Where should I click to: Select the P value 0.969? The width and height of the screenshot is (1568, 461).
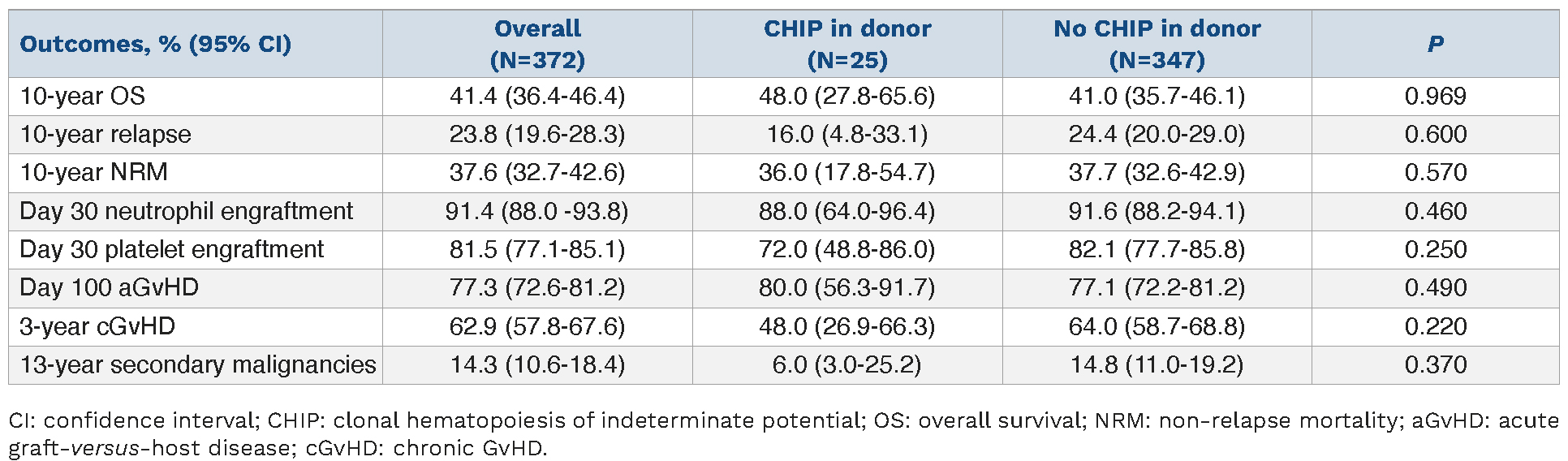pyautogui.click(x=1435, y=96)
